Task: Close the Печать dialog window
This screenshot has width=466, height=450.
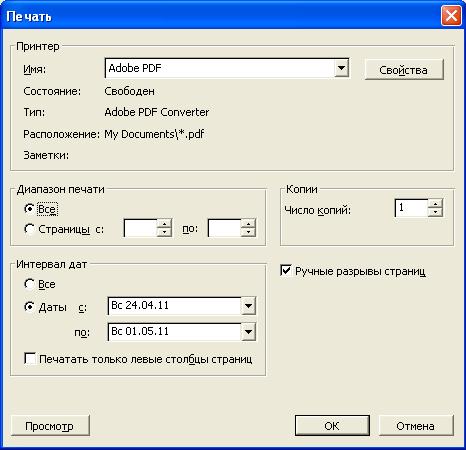Action: pyautogui.click(x=451, y=15)
